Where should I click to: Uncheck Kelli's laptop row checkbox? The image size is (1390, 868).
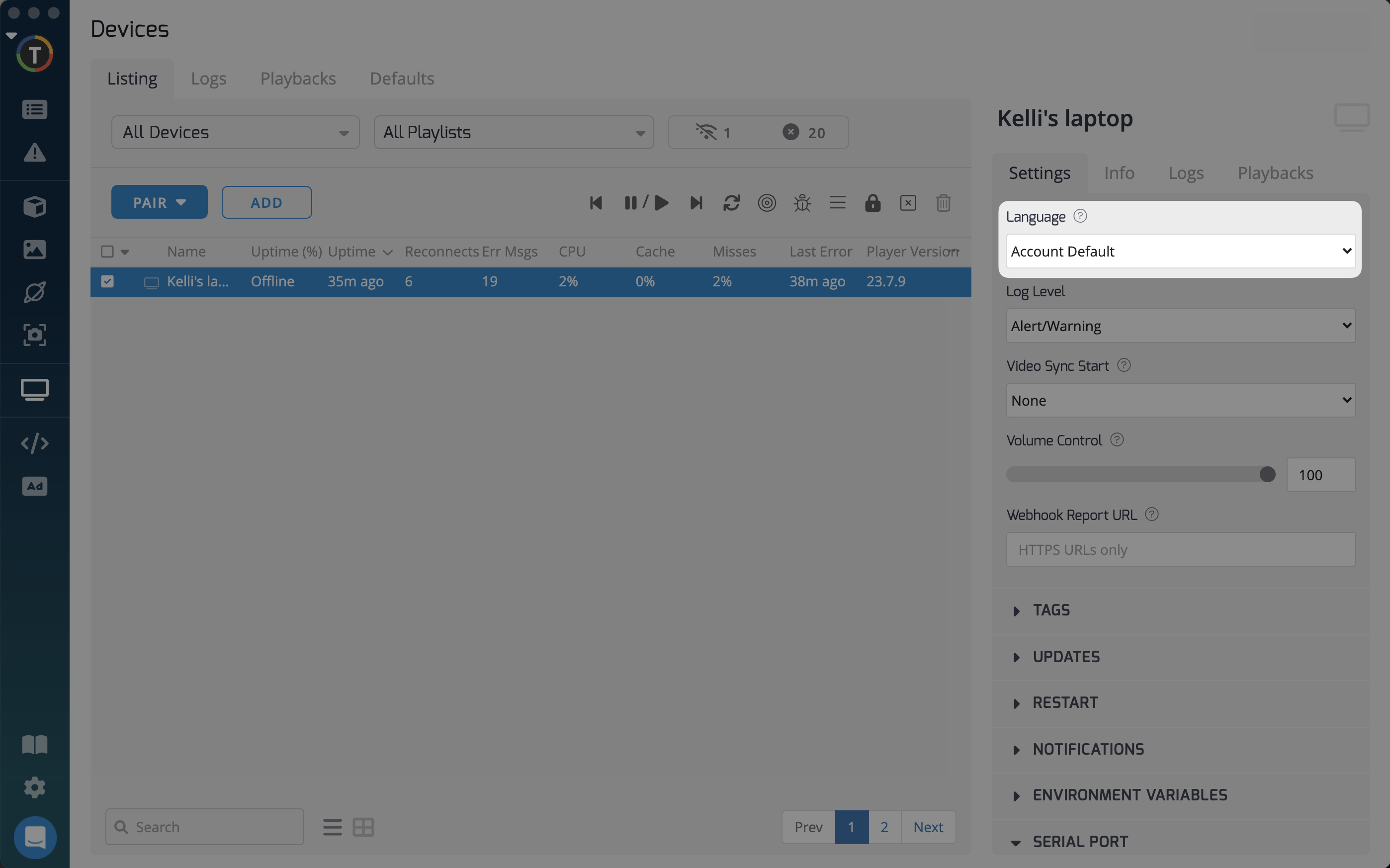pyautogui.click(x=107, y=281)
